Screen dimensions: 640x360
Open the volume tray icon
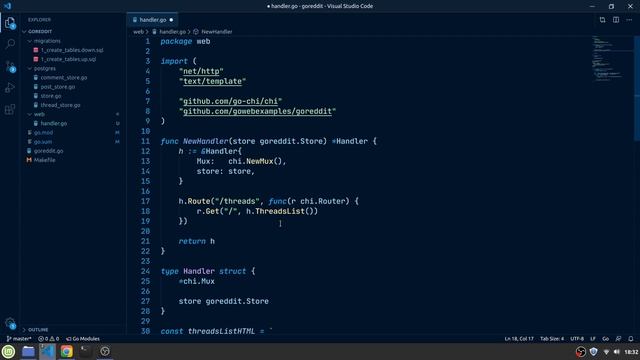[617, 352]
